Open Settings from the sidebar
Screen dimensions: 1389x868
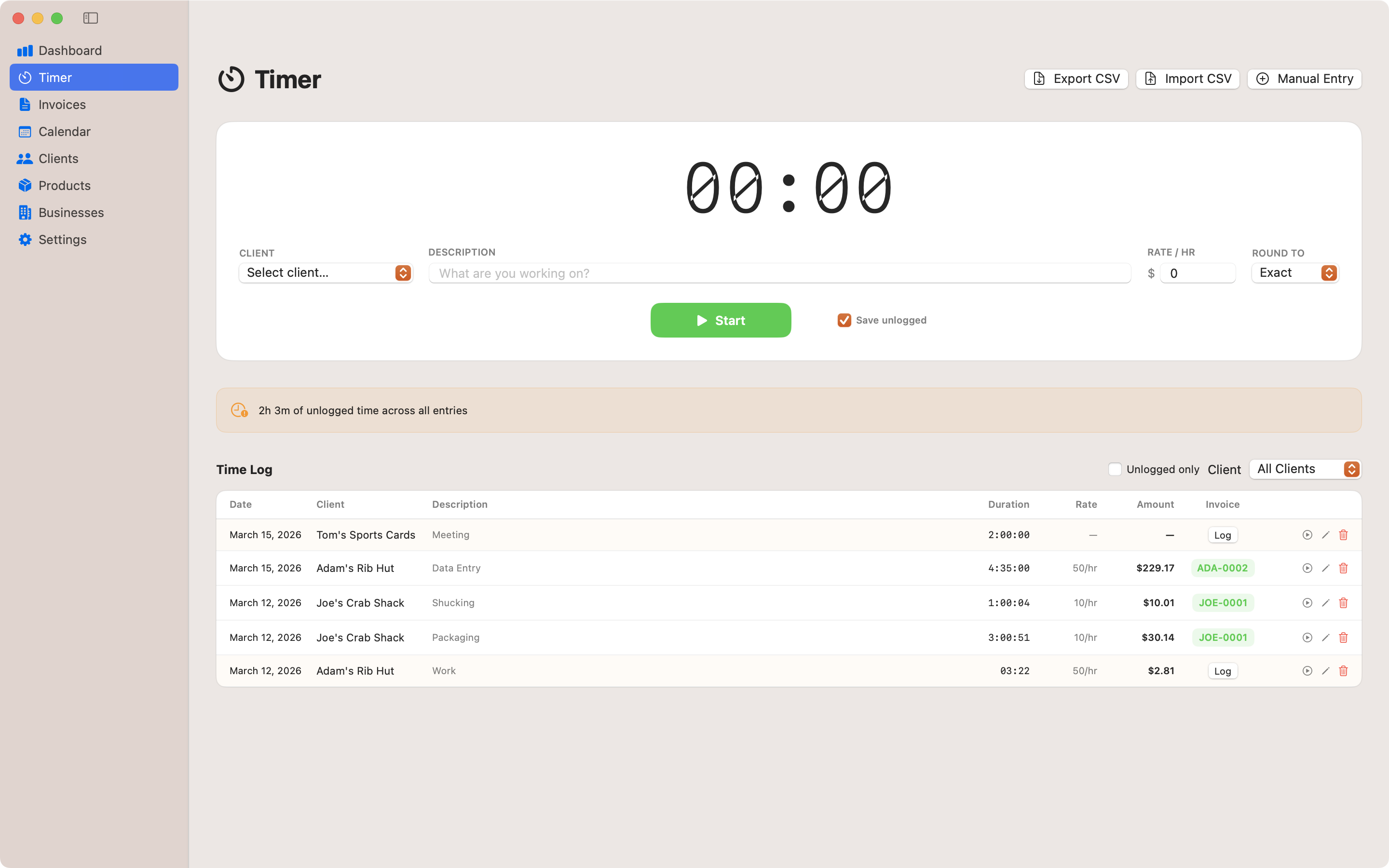[x=94, y=239]
